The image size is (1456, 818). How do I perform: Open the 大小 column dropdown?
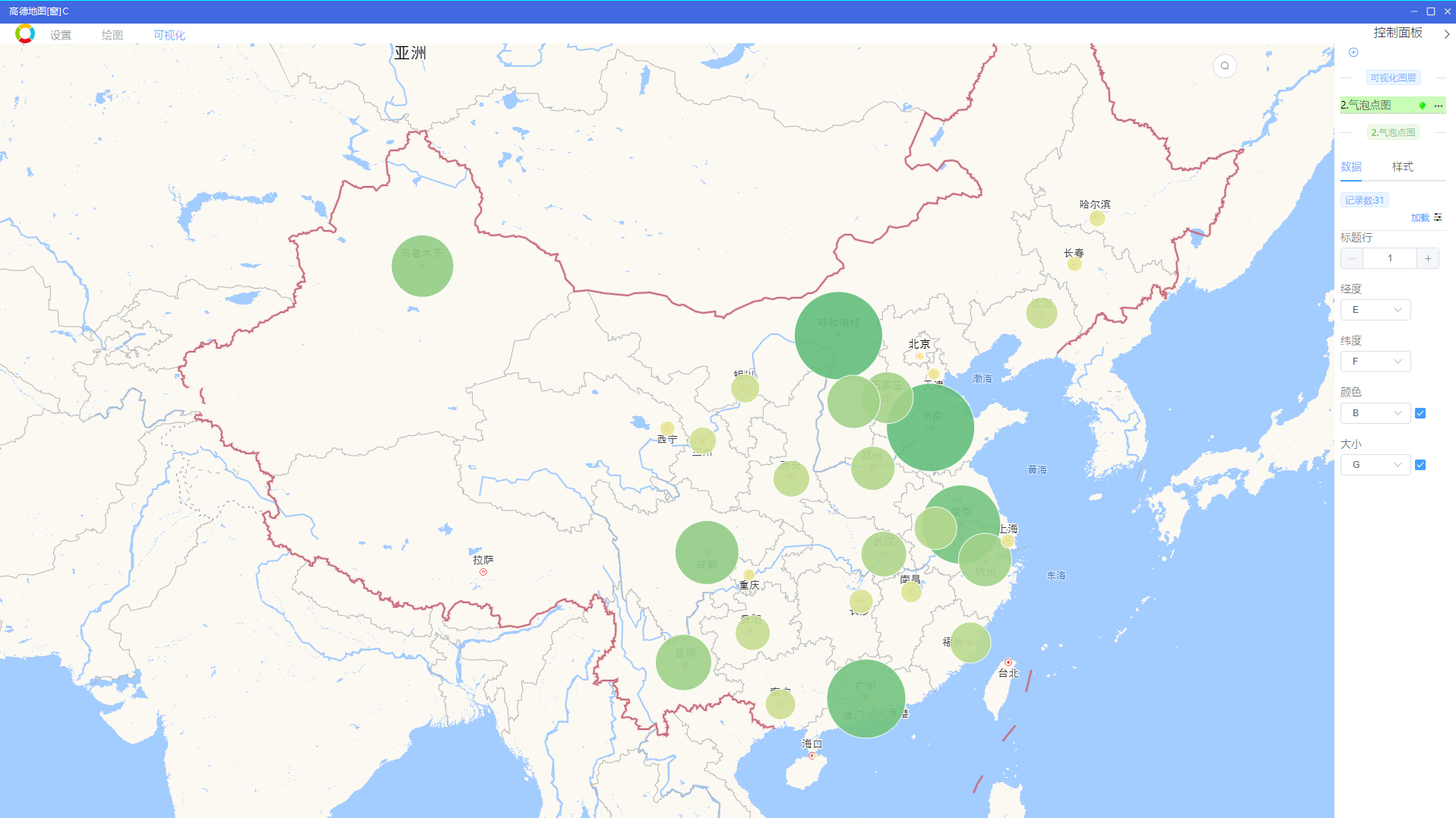(1375, 465)
